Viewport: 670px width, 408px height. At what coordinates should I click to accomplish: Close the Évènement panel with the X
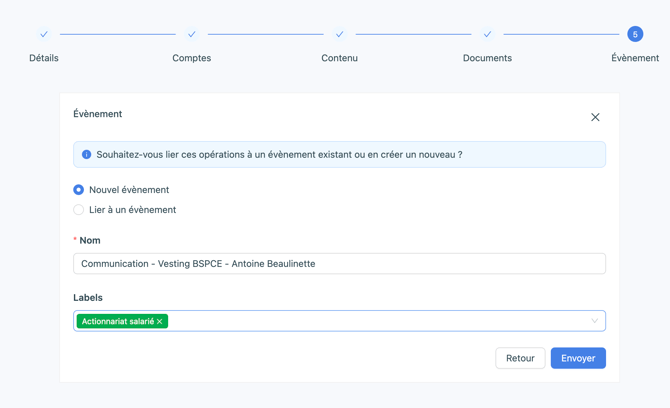(x=595, y=117)
